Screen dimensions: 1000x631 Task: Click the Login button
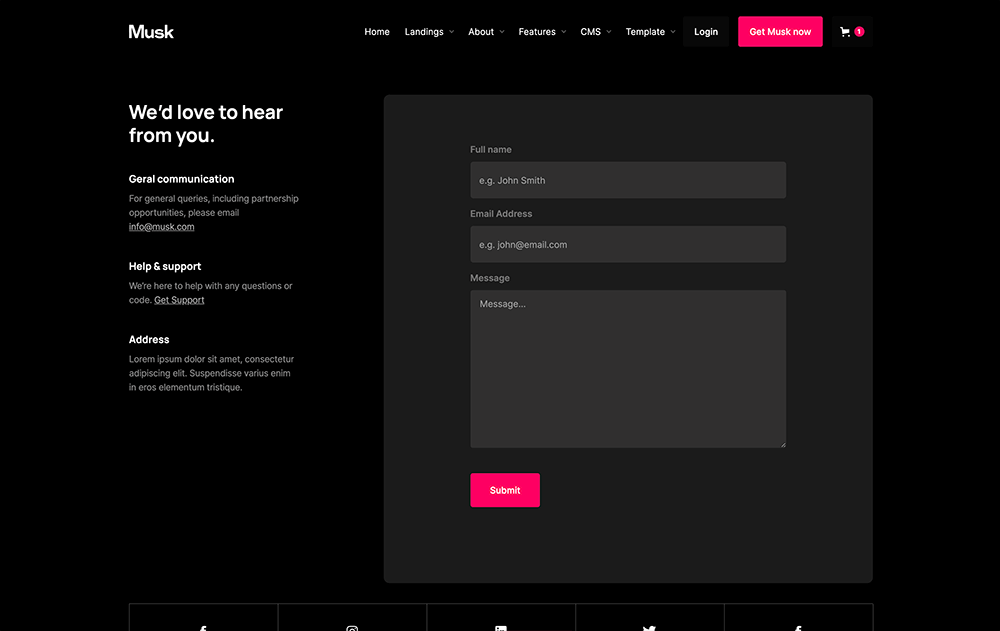[x=706, y=31]
